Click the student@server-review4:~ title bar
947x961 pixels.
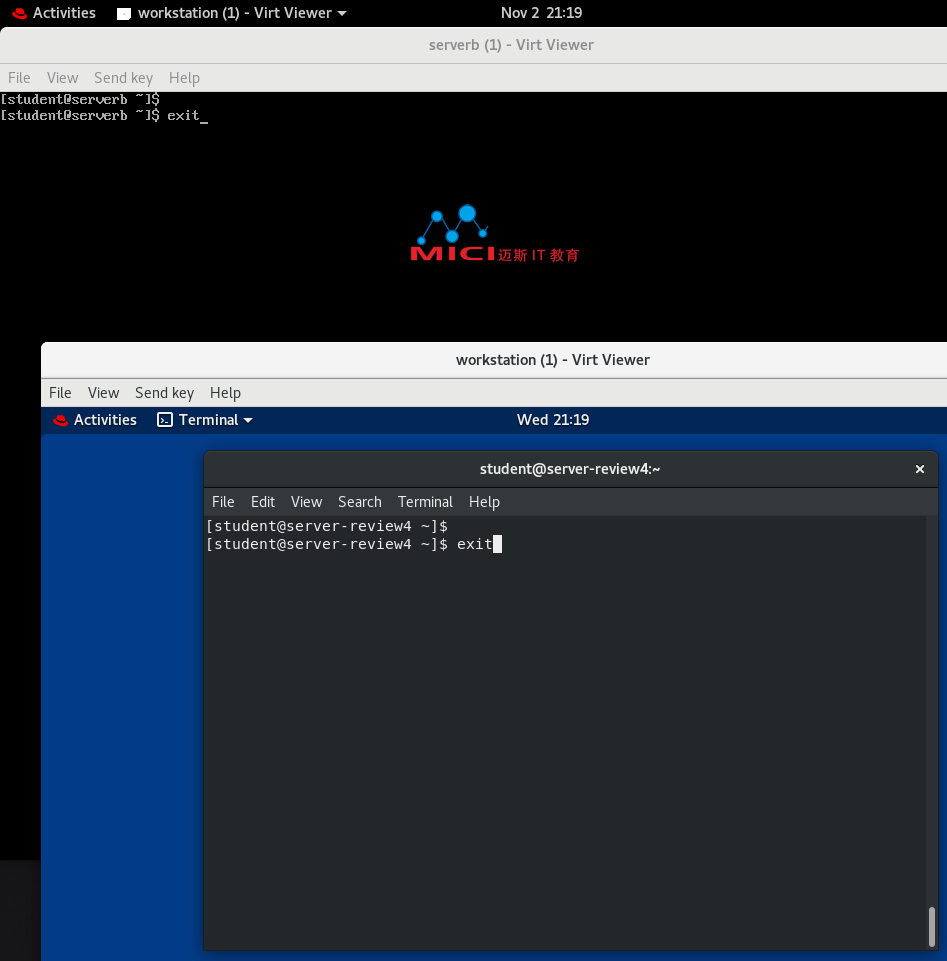(569, 469)
